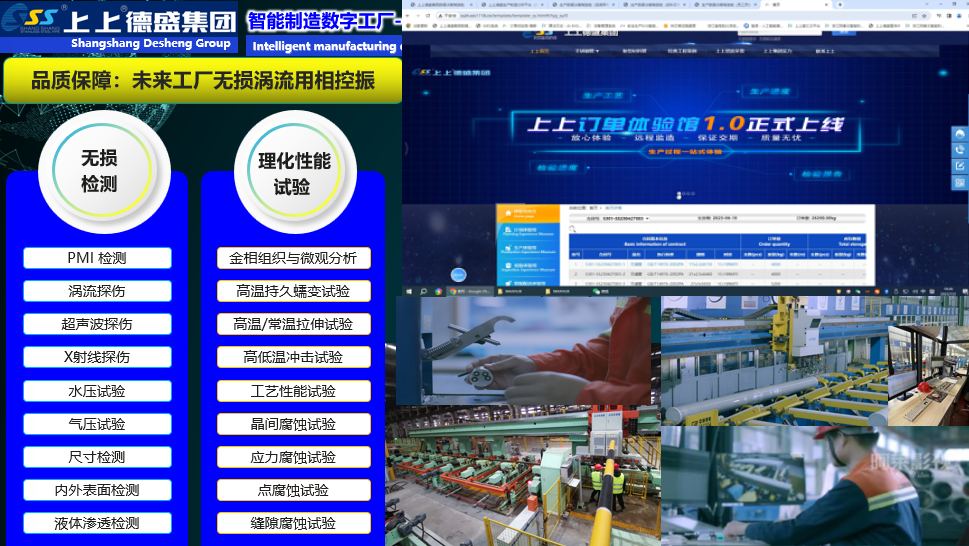This screenshot has width=969, height=546.
Task: Click the Order quantity table header
Action: (x=774, y=241)
